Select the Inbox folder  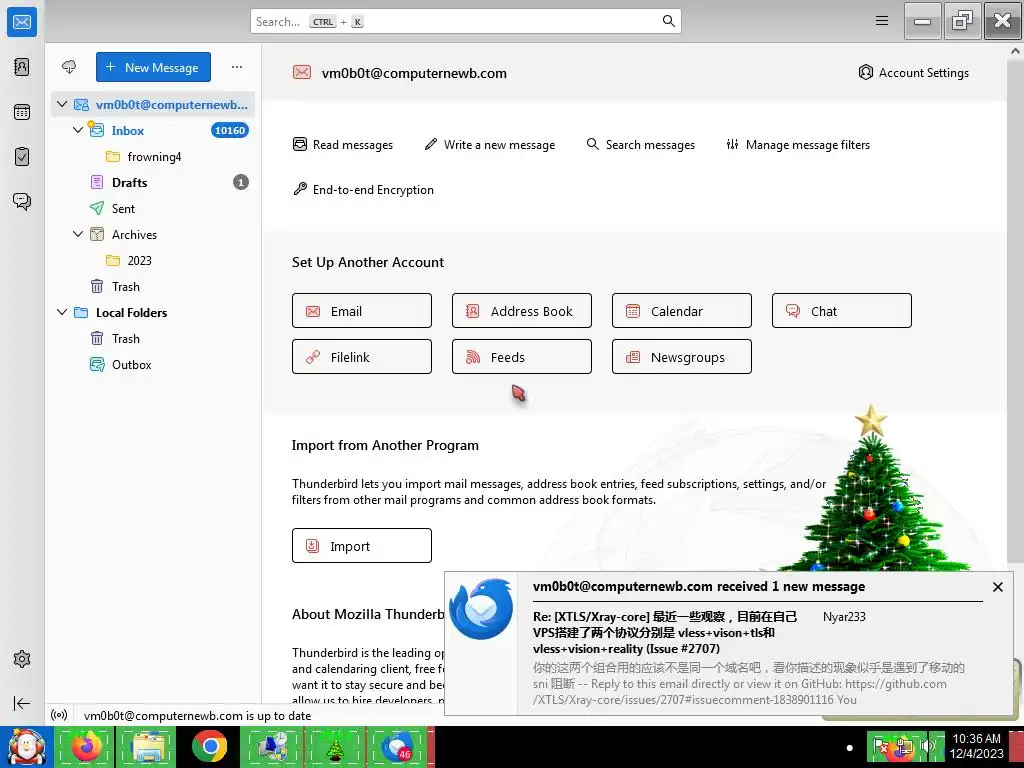(153, 130)
